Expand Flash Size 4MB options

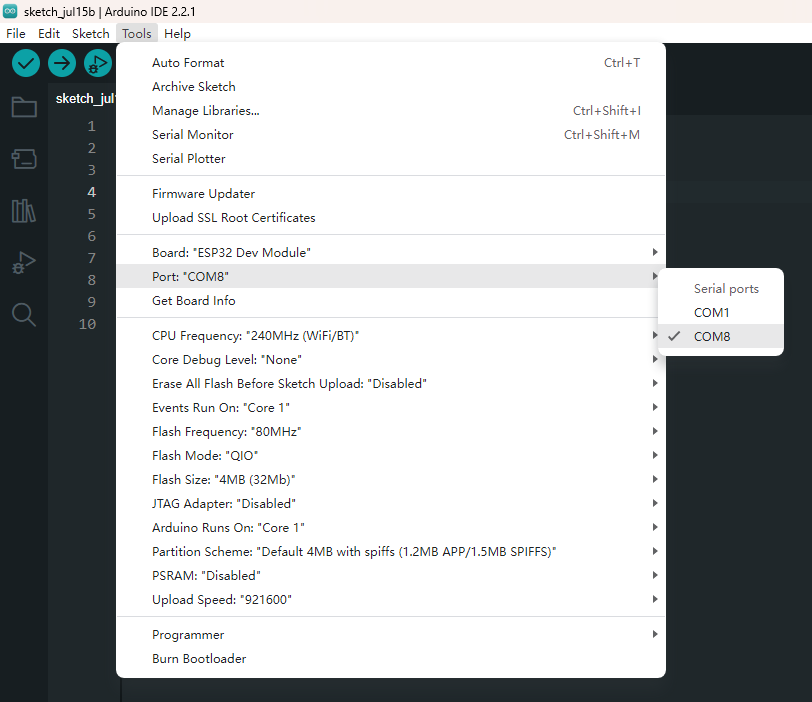click(x=391, y=480)
